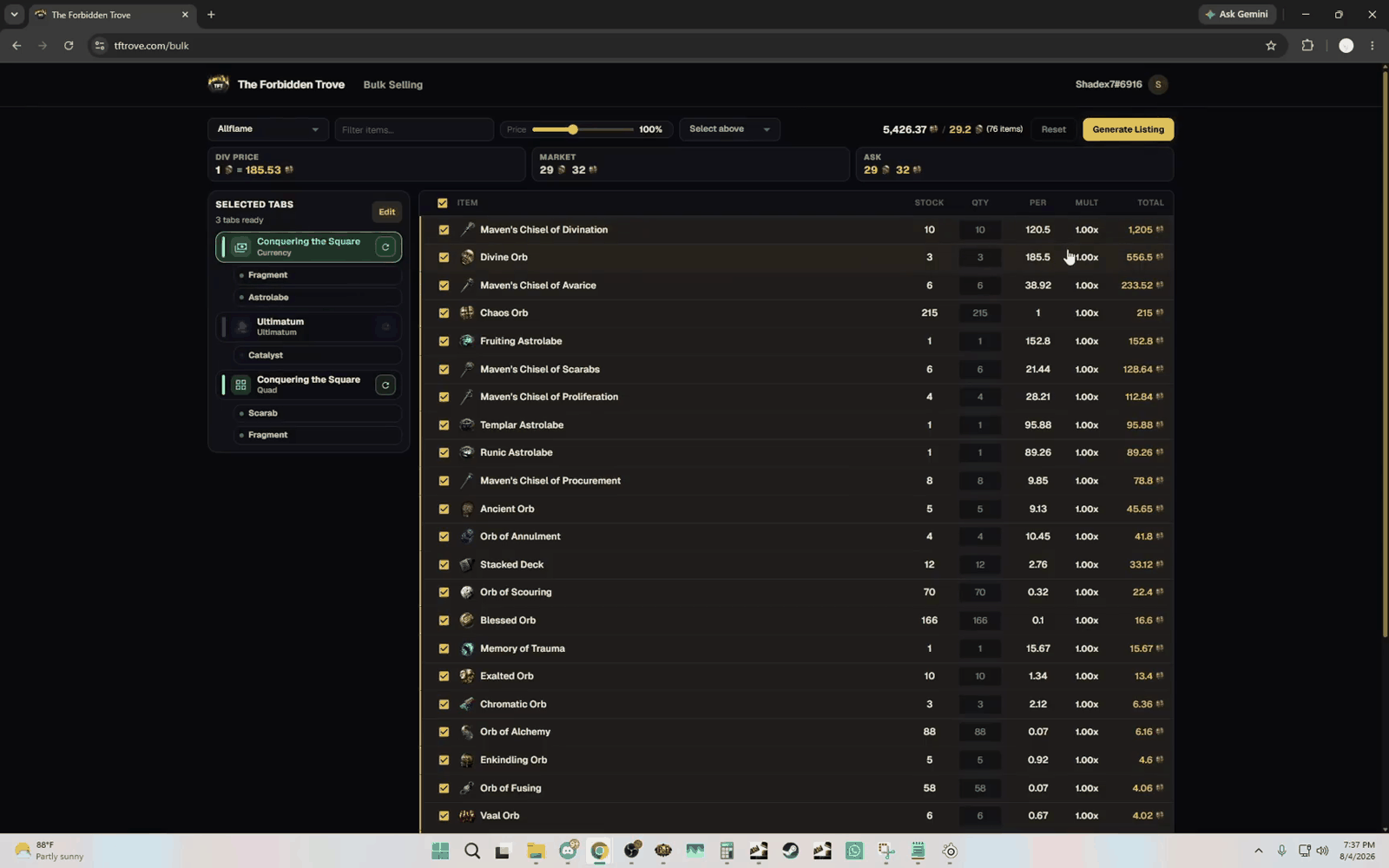Select the Astrolabe category under Currency tab
1389x868 pixels.
(x=318, y=298)
